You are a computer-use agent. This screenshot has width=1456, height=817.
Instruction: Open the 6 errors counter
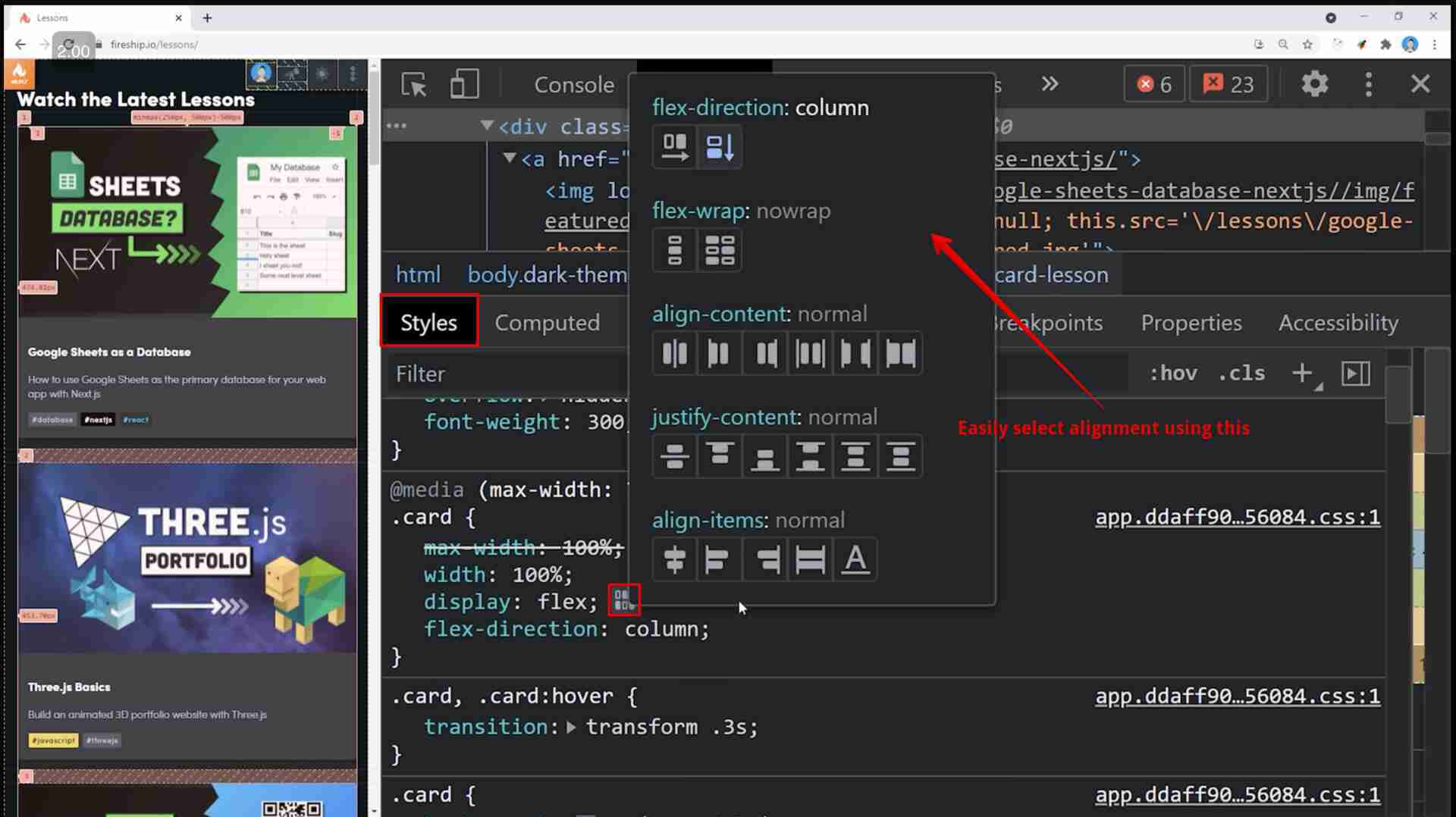[x=1153, y=83]
